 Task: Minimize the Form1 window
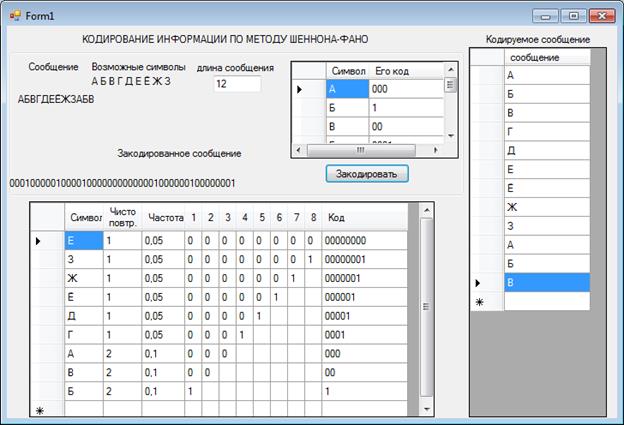point(546,16)
